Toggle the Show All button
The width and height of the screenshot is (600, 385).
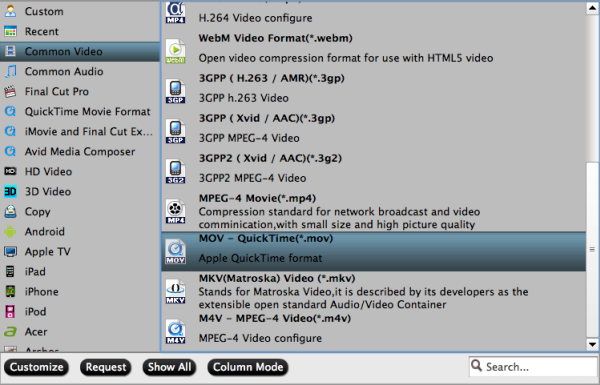pyautogui.click(x=169, y=367)
